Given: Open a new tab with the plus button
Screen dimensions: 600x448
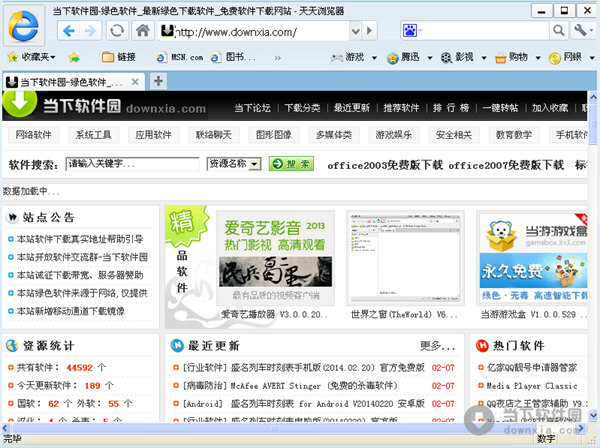Looking at the screenshot, I should (x=158, y=81).
